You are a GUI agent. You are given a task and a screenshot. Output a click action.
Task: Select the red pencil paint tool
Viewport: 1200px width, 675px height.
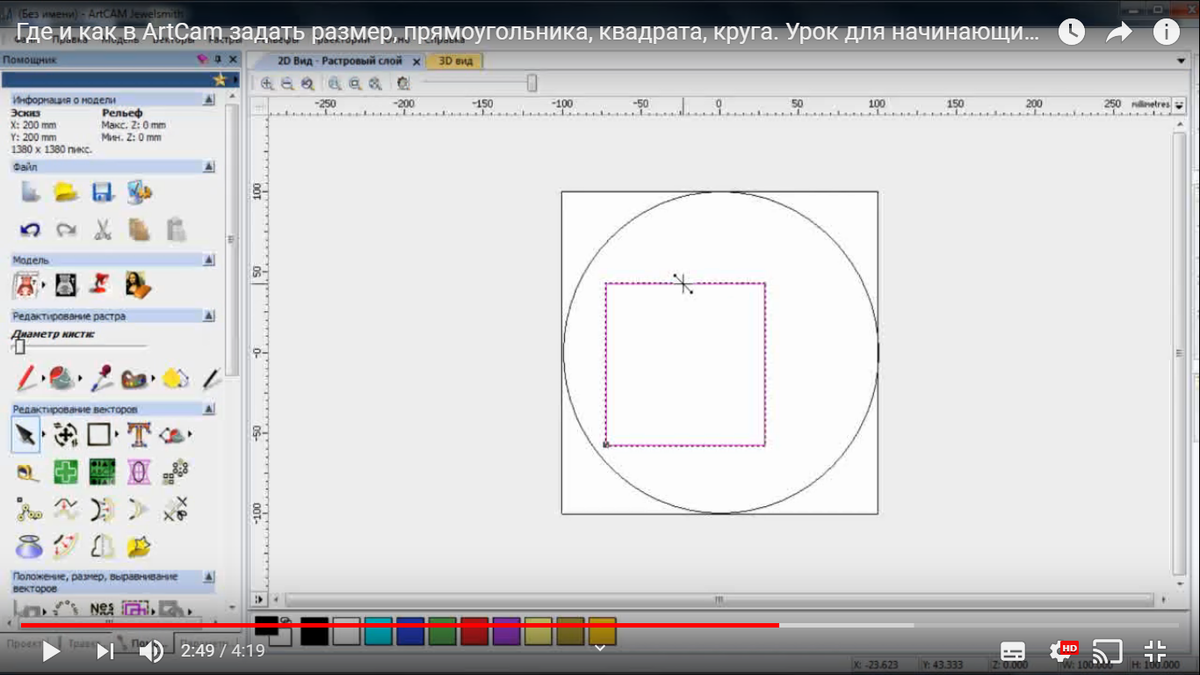[27, 379]
